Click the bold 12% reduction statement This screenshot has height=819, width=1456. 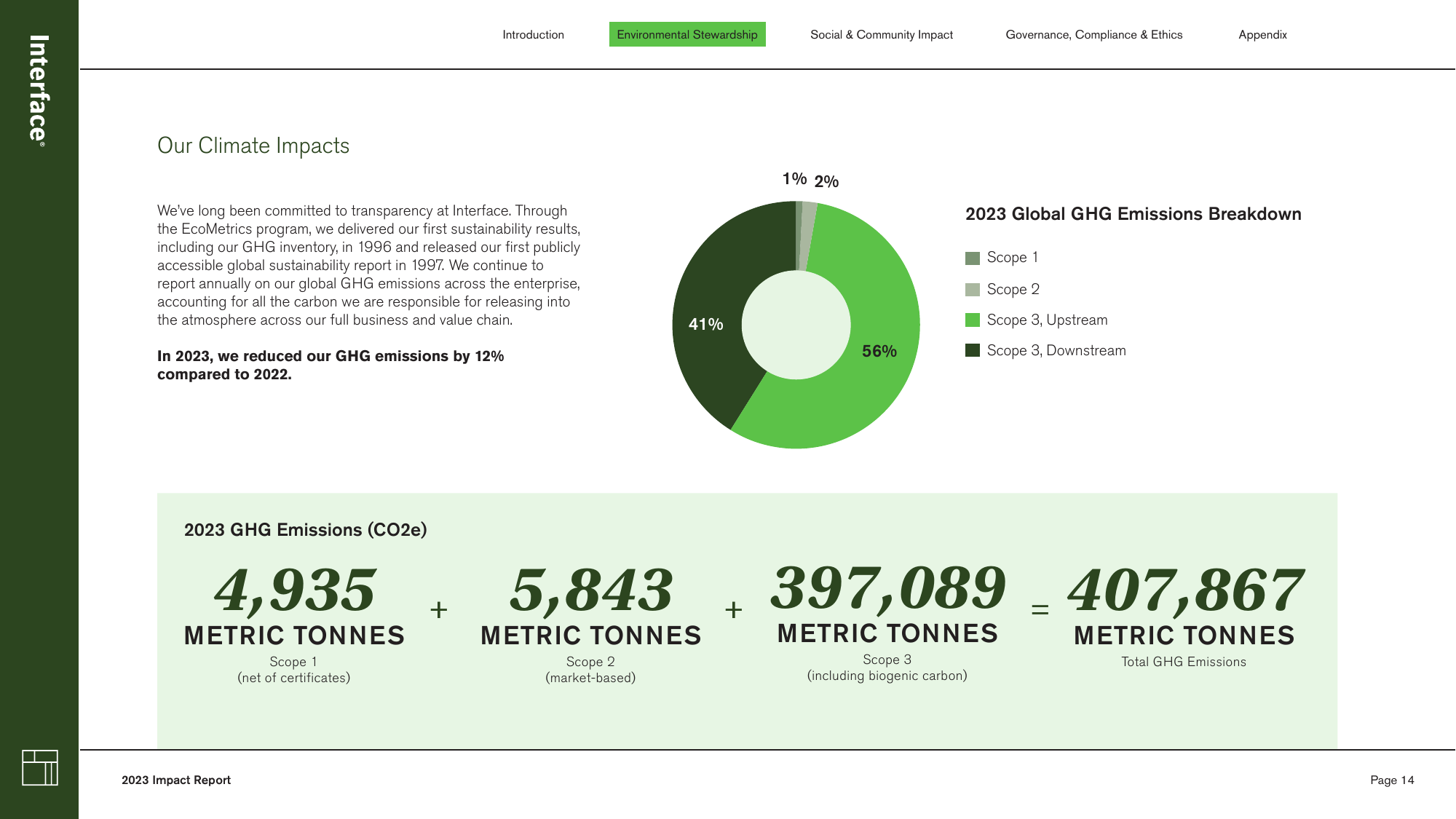pos(331,365)
